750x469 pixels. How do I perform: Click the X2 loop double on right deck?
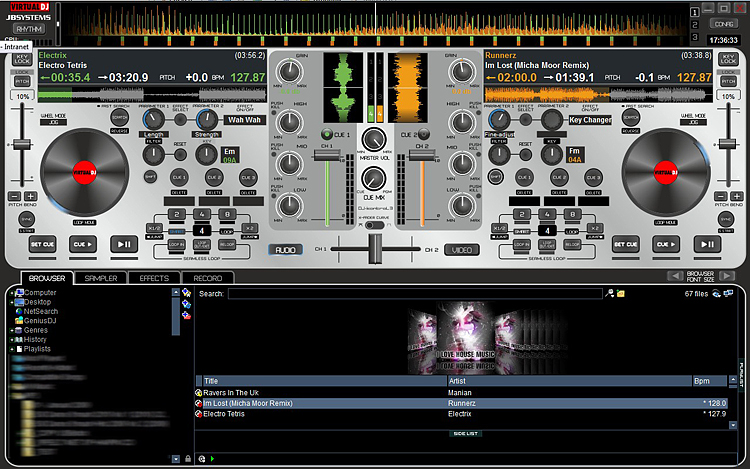click(595, 228)
